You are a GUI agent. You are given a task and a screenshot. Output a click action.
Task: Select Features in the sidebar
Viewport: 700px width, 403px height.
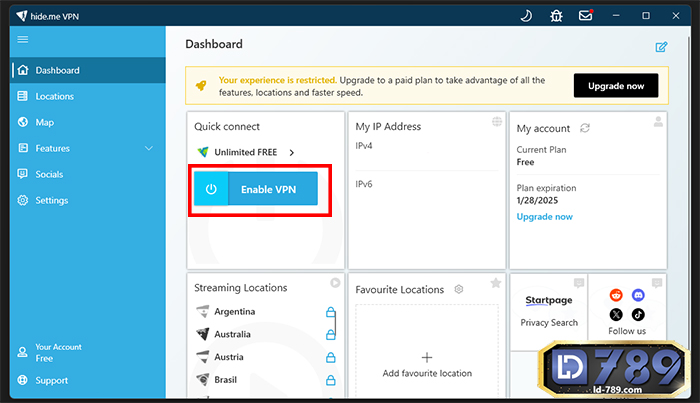tap(88, 148)
